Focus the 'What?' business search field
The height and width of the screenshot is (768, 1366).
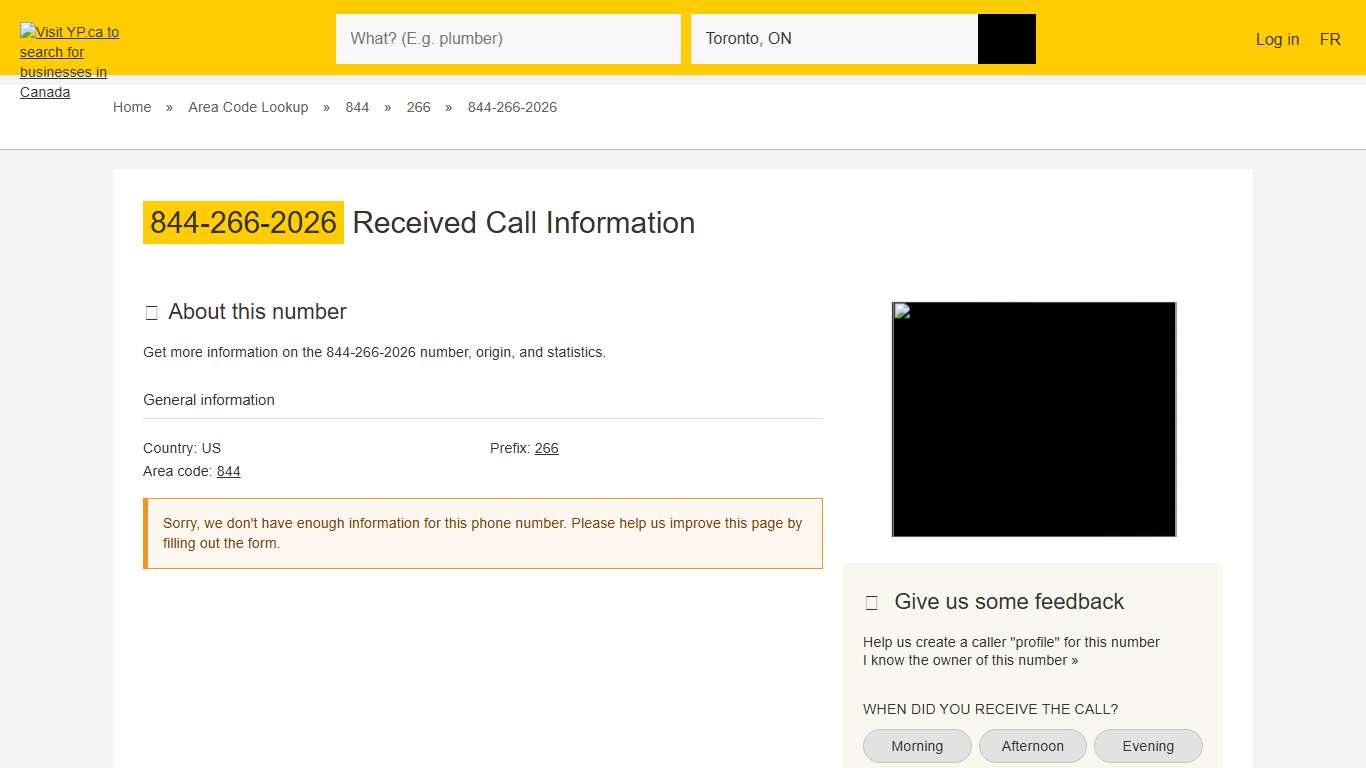[x=508, y=39]
